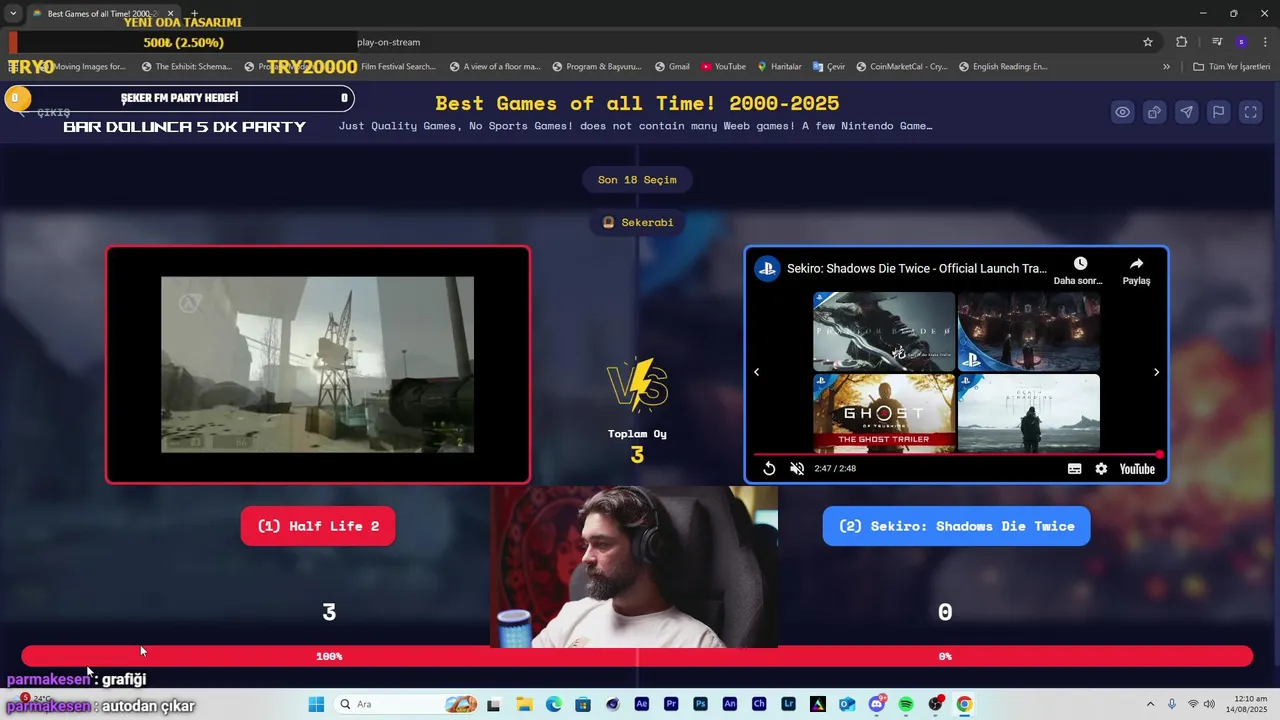Open the CoinMarketCal bookmark
The width and height of the screenshot is (1280, 720).
(901, 67)
